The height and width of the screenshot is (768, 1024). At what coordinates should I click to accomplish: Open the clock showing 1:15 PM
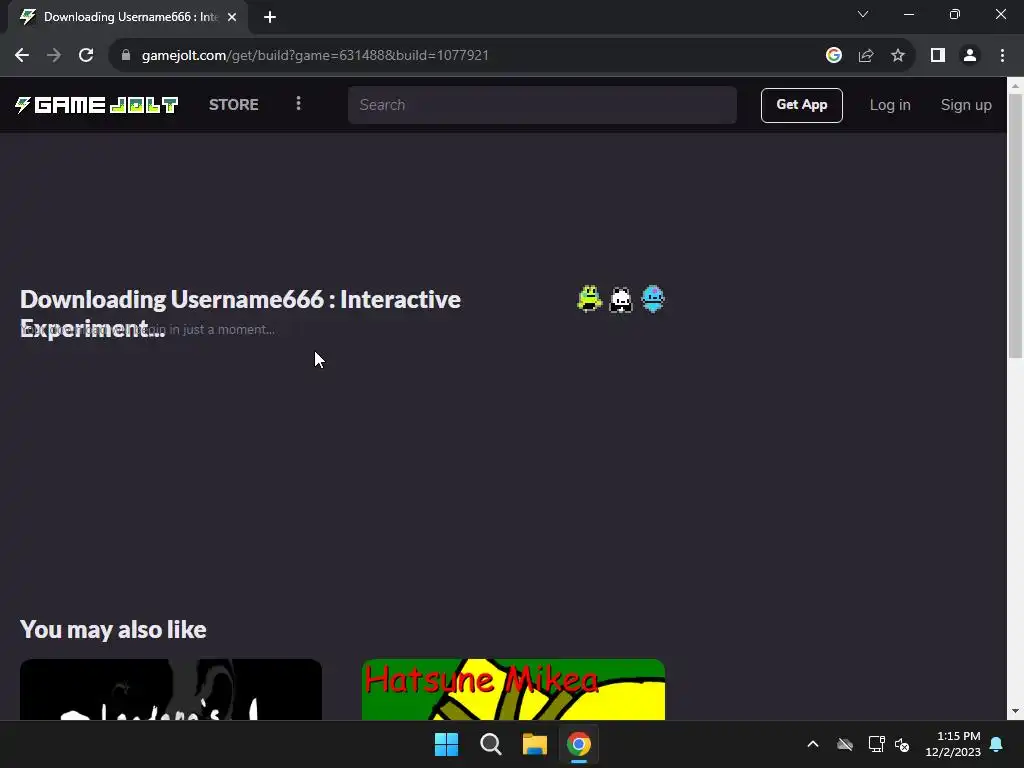click(953, 744)
